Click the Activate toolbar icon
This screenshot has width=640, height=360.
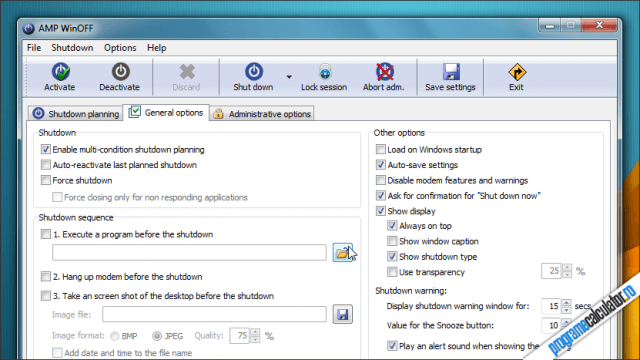pyautogui.click(x=60, y=72)
